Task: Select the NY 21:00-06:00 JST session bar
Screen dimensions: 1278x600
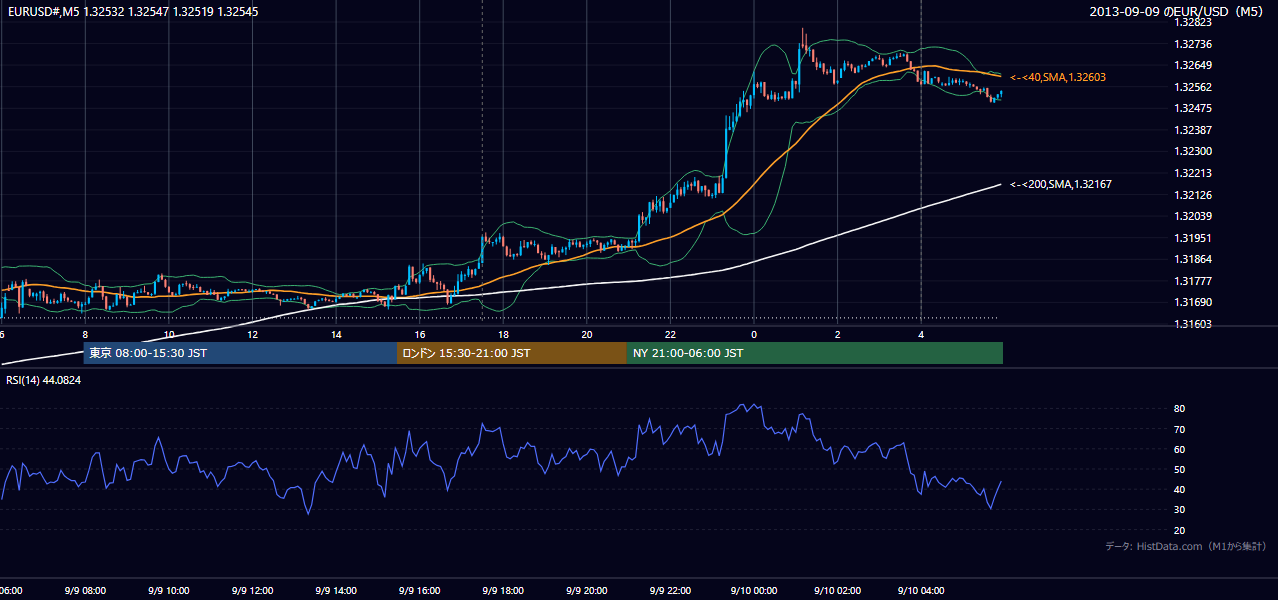Action: (815, 353)
